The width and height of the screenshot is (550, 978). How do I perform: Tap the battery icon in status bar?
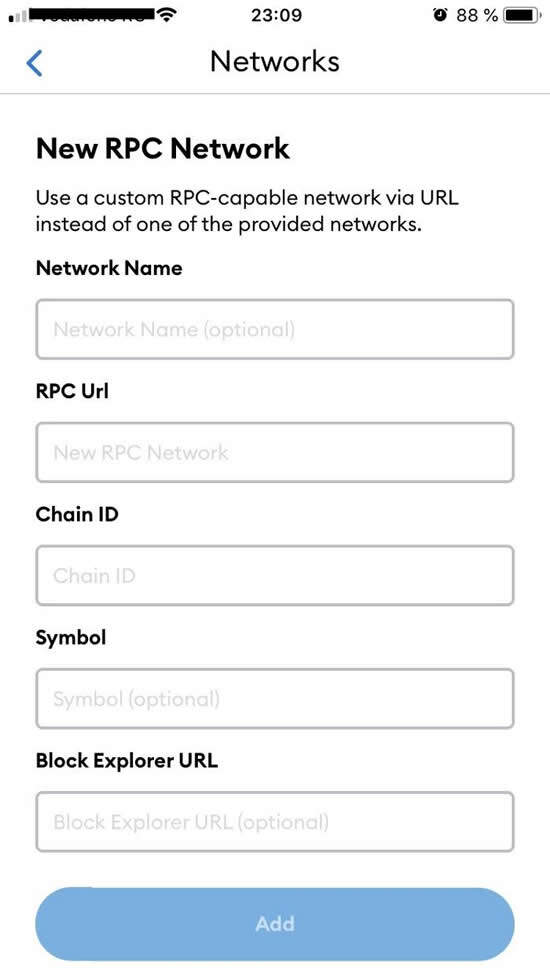click(x=524, y=16)
